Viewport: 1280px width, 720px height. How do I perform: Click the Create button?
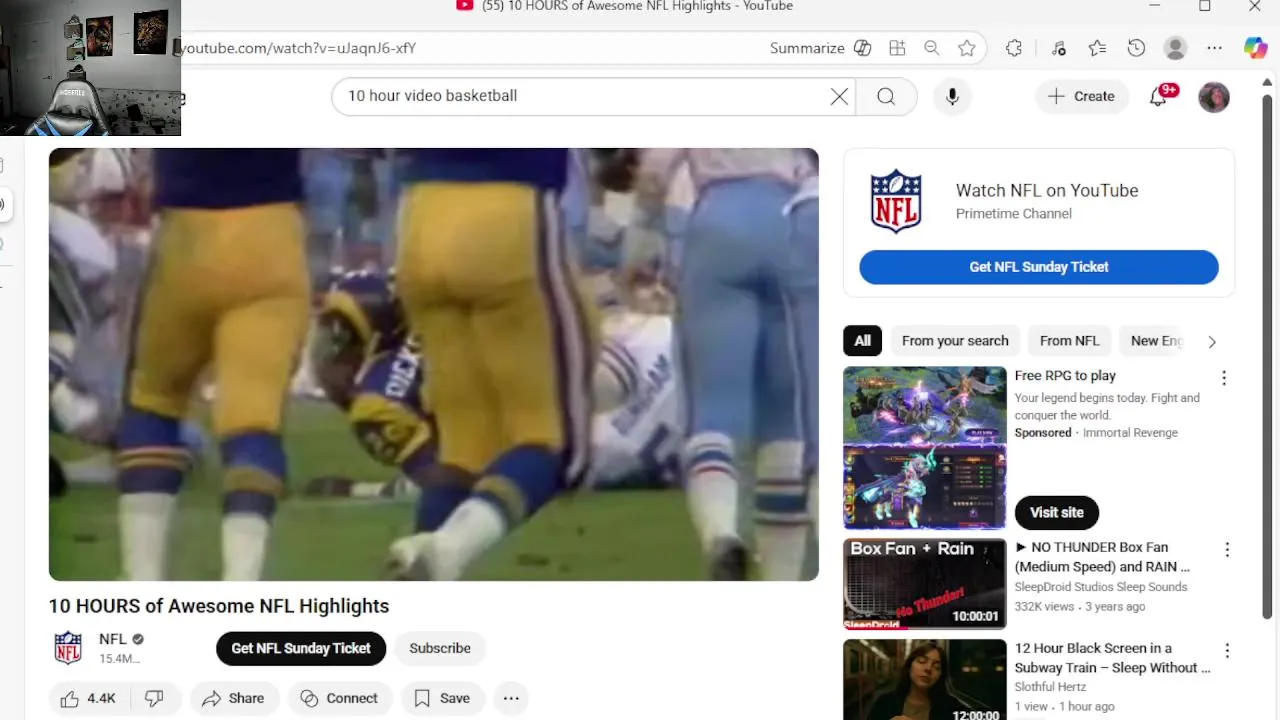[1081, 96]
